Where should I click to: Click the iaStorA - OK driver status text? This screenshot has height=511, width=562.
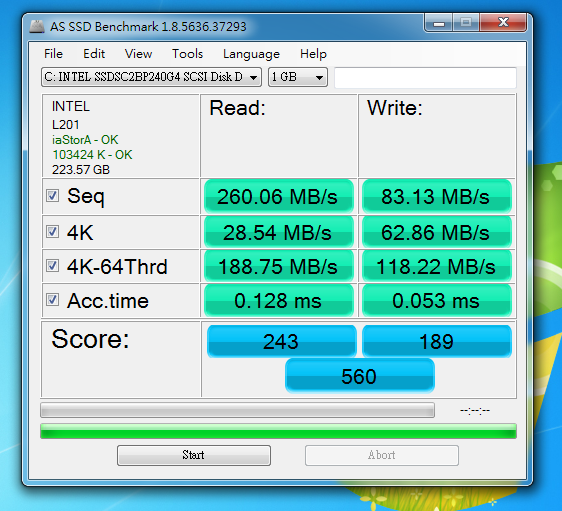click(85, 140)
